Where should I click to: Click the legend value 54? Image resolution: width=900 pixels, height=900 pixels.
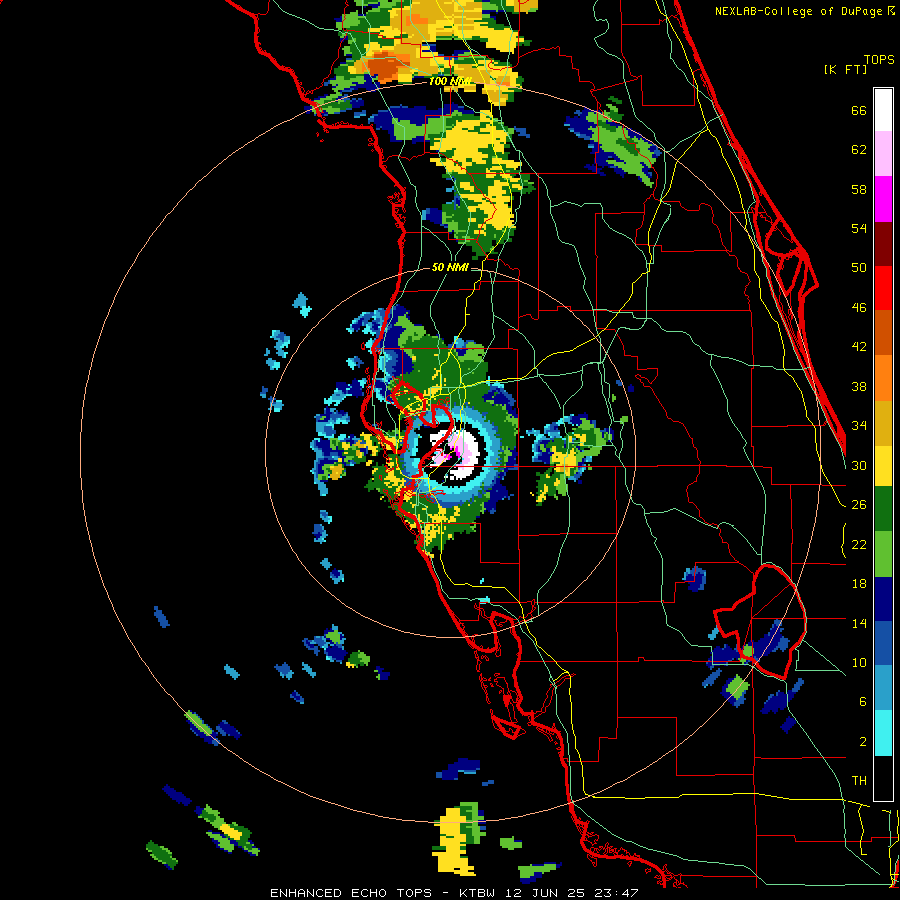[x=859, y=228]
